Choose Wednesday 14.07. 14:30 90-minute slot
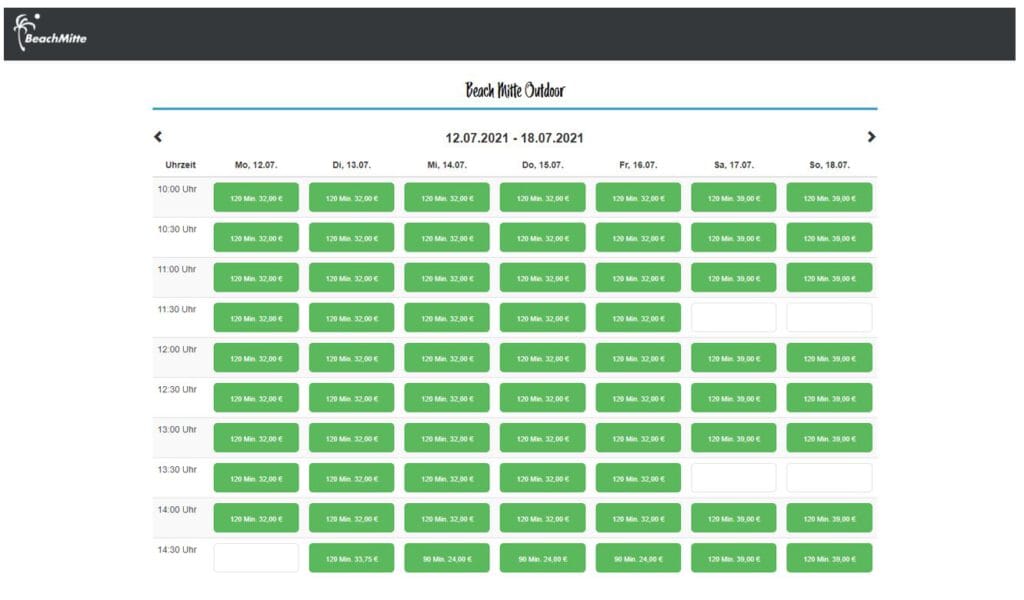The height and width of the screenshot is (600, 1024). [x=447, y=558]
